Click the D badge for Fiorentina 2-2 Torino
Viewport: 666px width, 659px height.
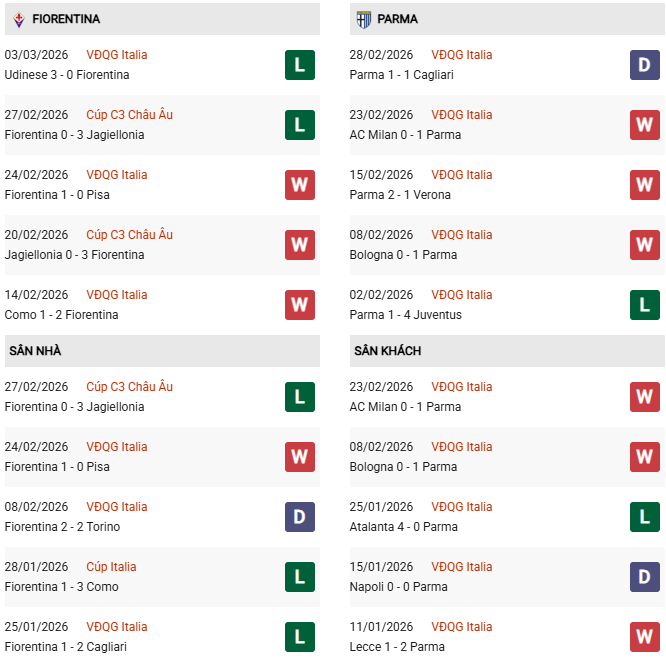(x=299, y=517)
